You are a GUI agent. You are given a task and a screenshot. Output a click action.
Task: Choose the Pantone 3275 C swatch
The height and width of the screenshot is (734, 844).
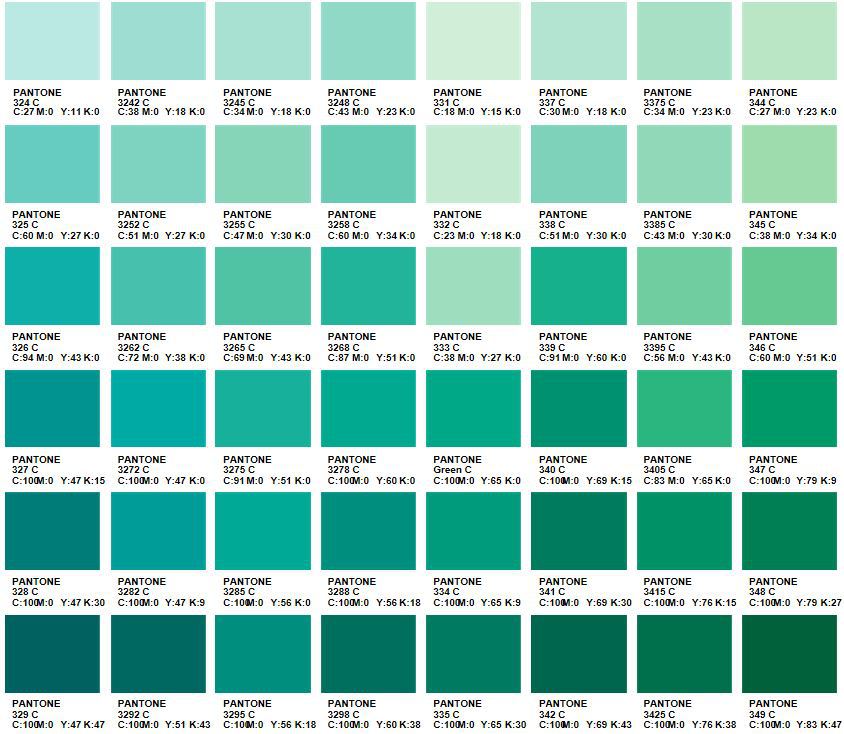[263, 408]
